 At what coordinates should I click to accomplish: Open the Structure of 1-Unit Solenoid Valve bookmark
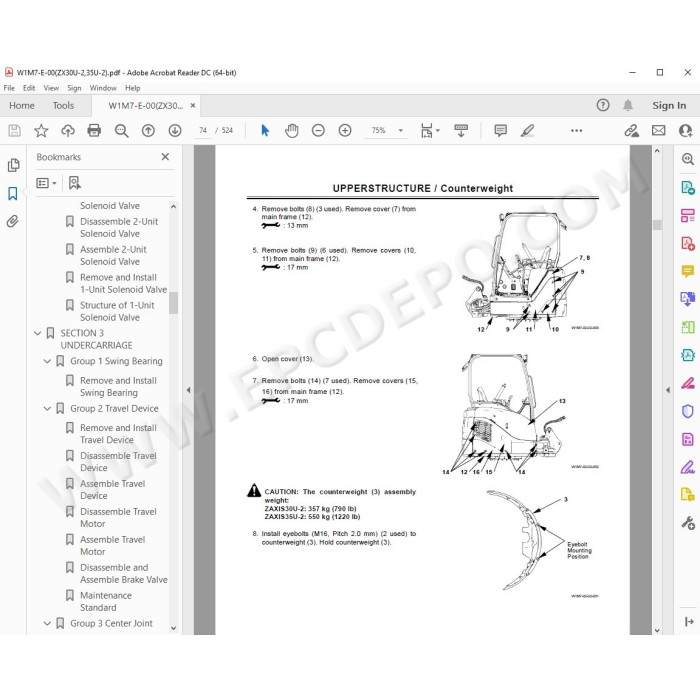(x=117, y=311)
